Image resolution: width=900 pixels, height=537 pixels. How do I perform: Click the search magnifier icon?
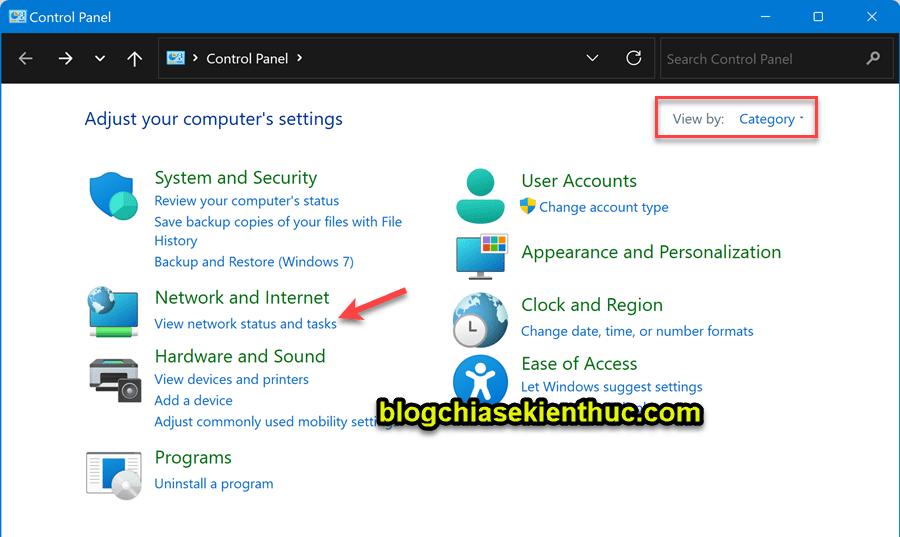[x=873, y=58]
